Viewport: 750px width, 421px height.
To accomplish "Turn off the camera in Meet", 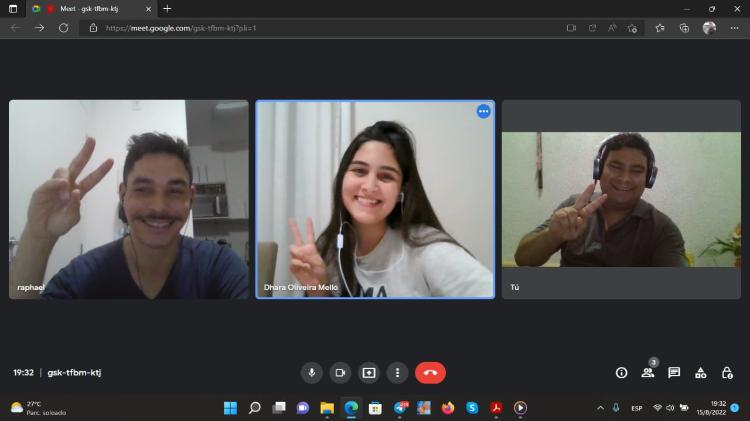I will pyautogui.click(x=340, y=373).
